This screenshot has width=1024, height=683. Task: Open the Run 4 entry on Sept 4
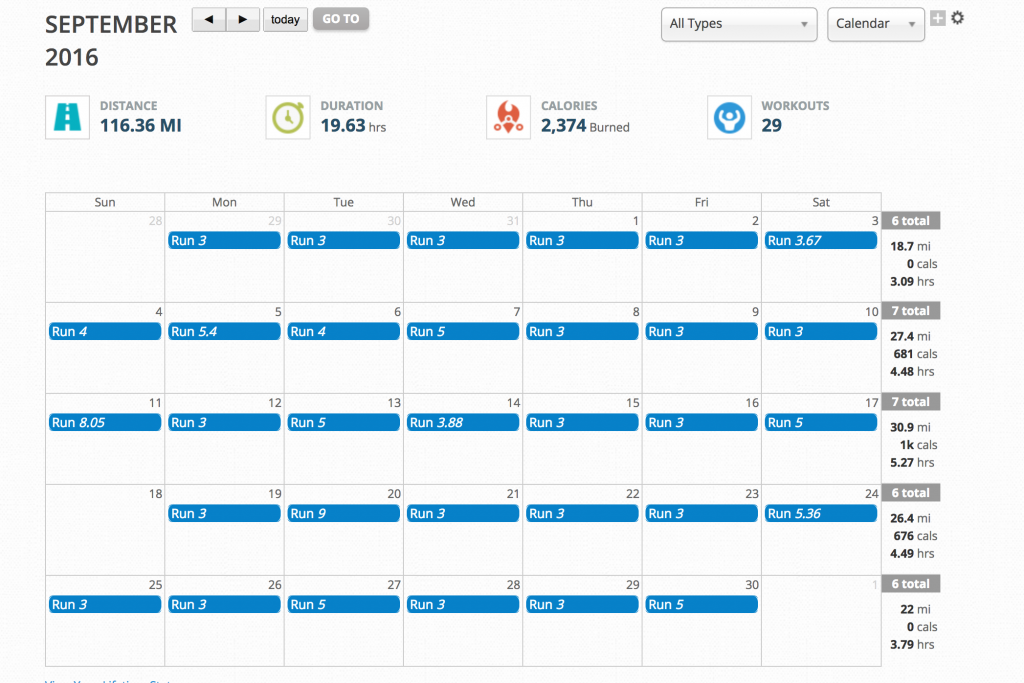pos(104,331)
